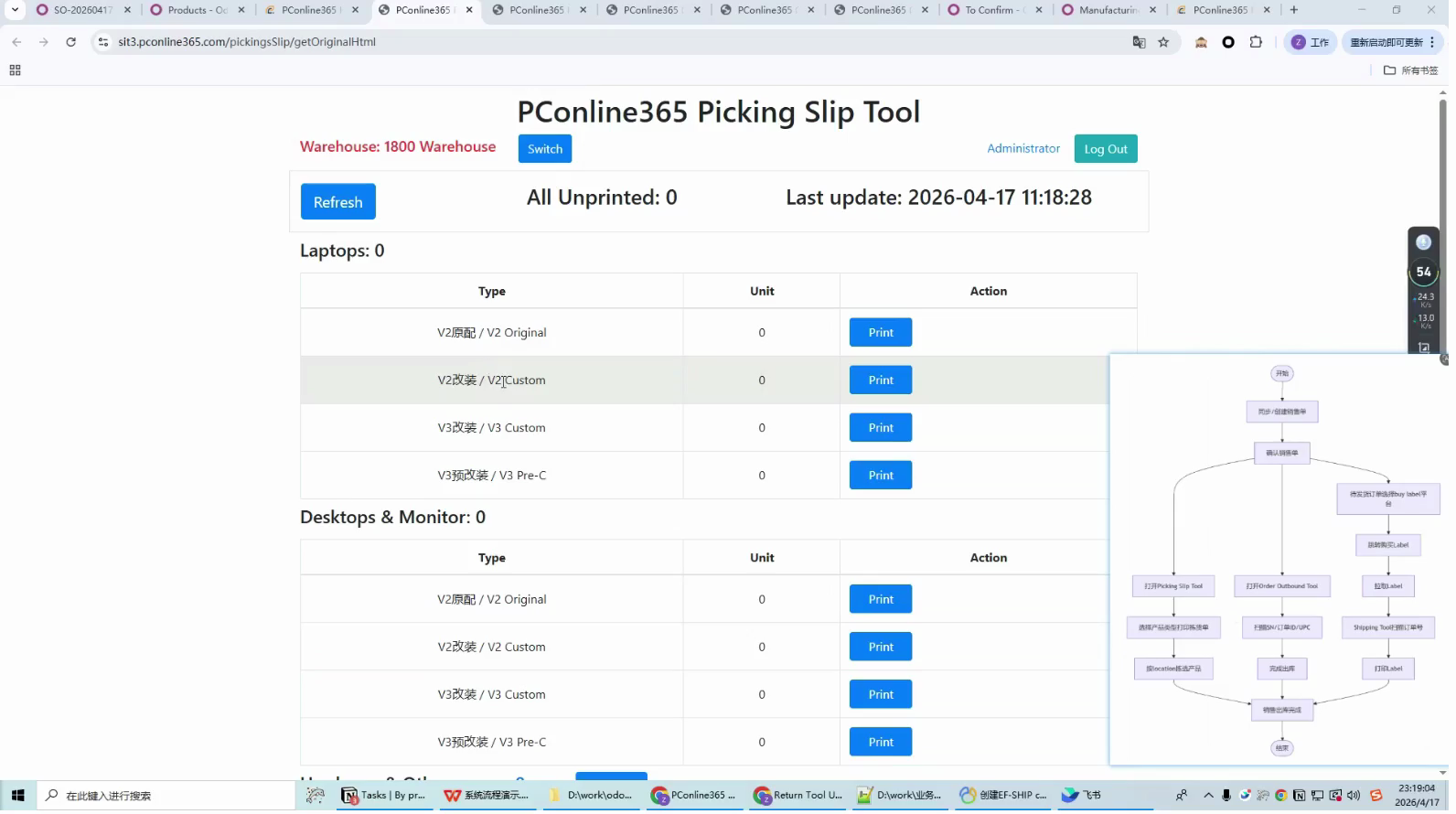Open the new tab plus button
Screen dimensions: 1456x814
(1293, 10)
